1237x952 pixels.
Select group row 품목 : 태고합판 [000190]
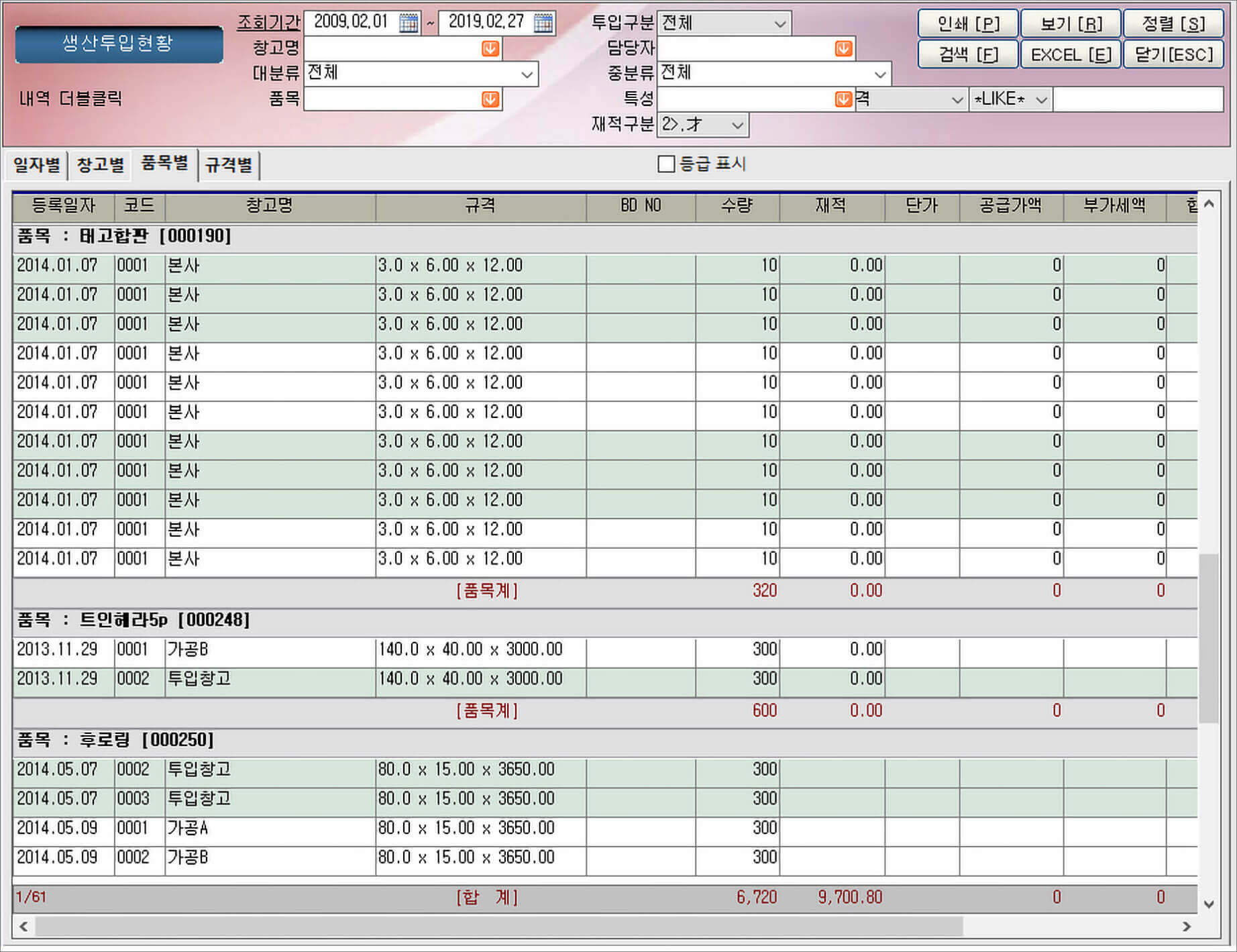tap(605, 237)
